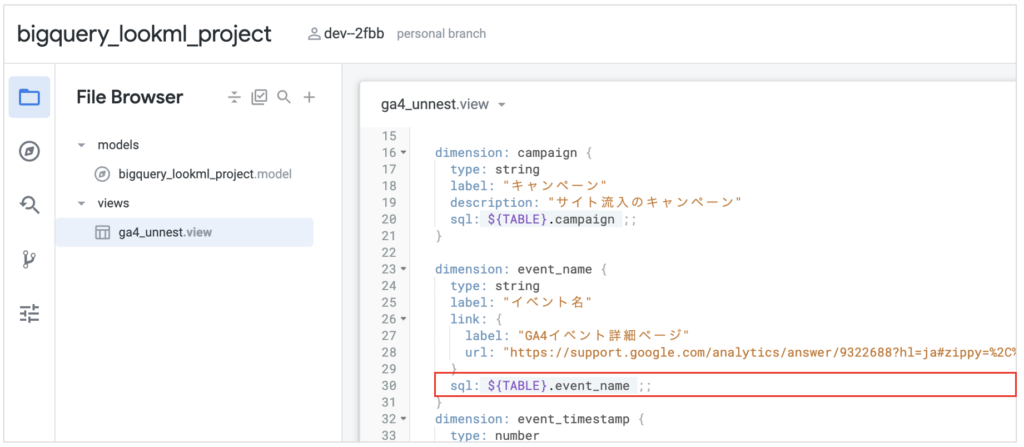The width and height of the screenshot is (1024, 447).
Task: Fold the campaign dimension at line 16
Action: click(403, 153)
